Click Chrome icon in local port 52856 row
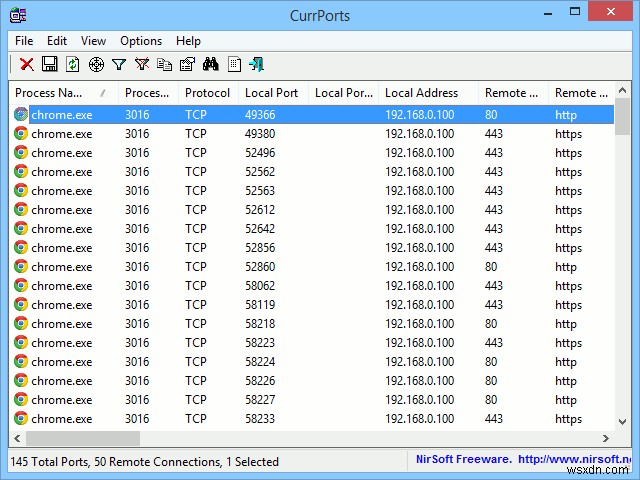 coord(21,247)
